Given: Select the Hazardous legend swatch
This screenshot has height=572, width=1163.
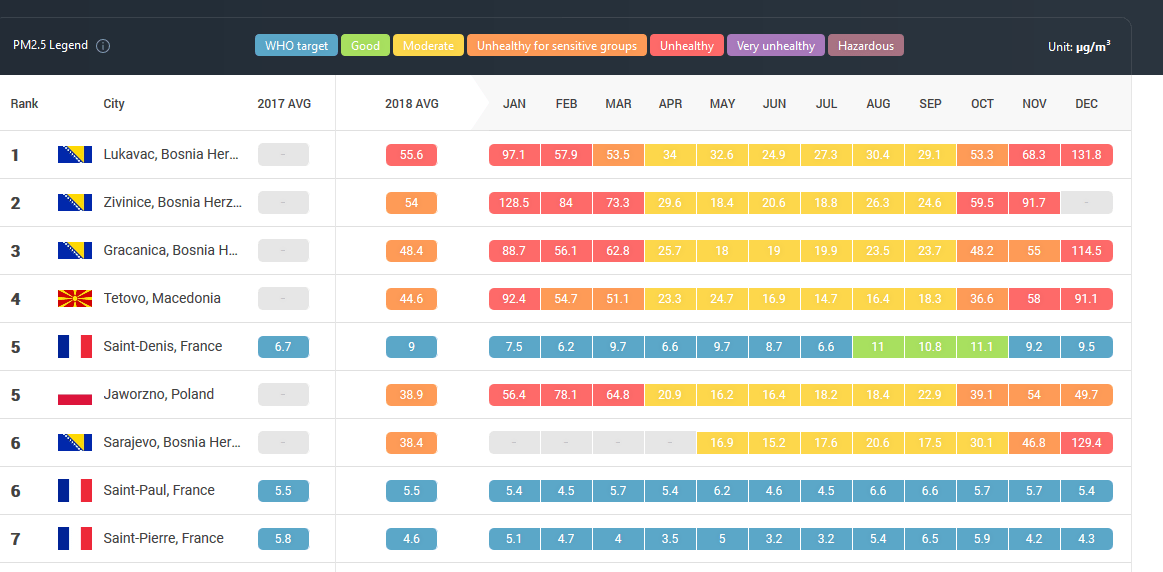Looking at the screenshot, I should tap(865, 46).
